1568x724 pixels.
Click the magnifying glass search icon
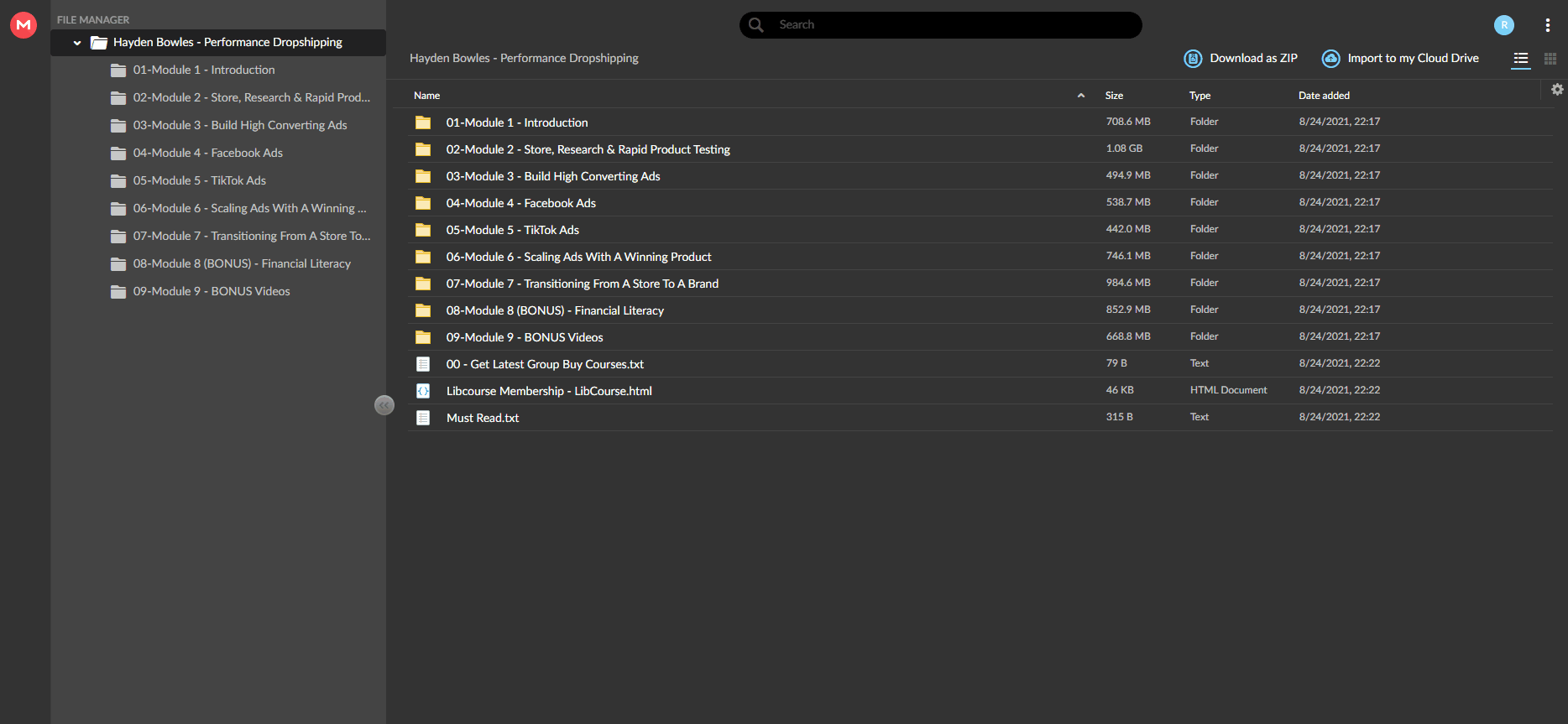(x=756, y=25)
